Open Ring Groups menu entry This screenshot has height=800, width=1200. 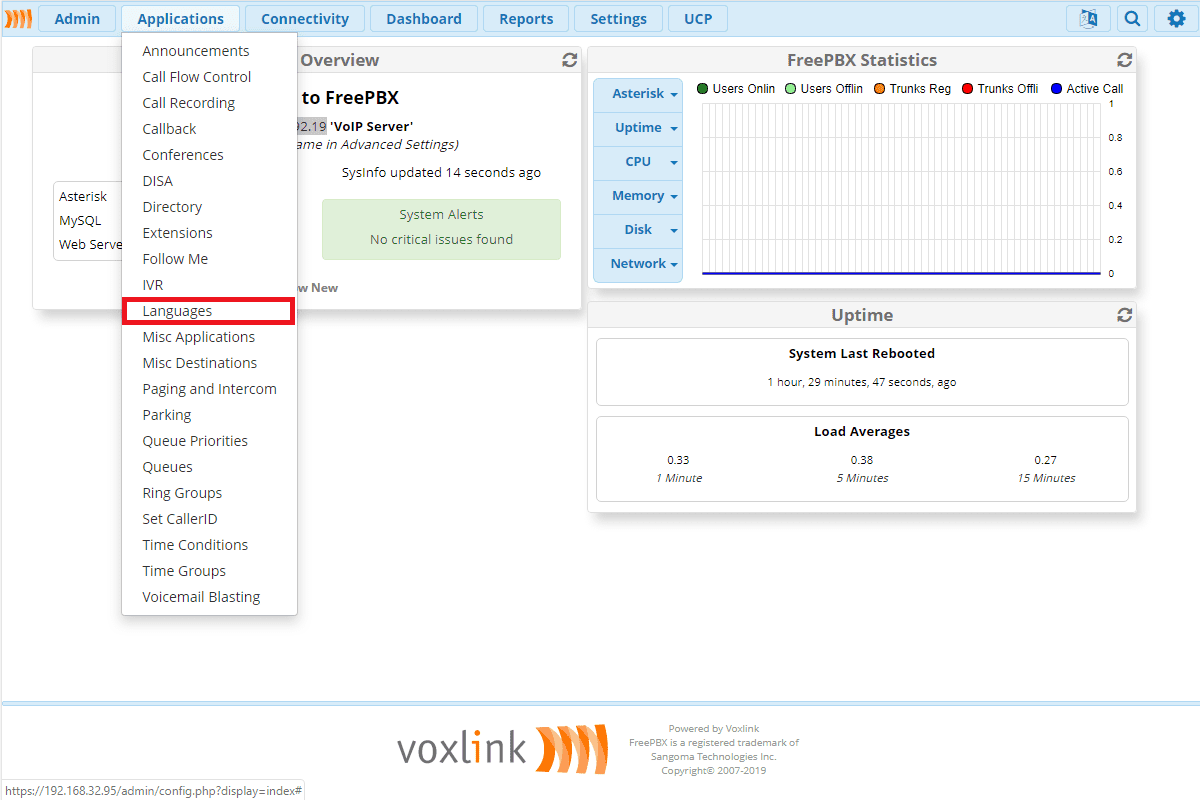[182, 493]
